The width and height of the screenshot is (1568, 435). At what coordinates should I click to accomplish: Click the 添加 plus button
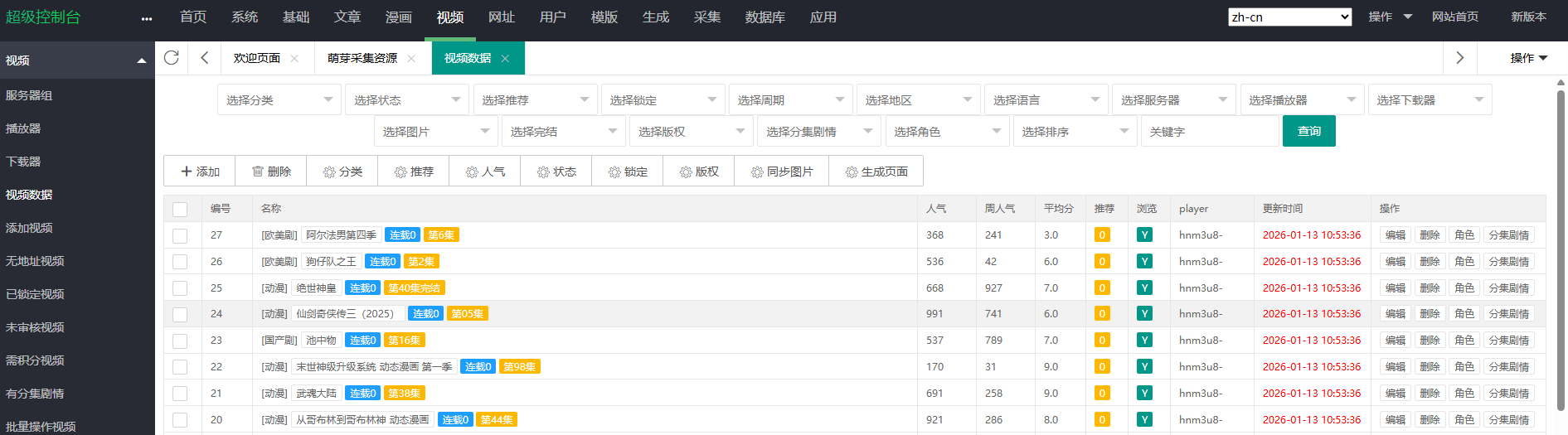(x=200, y=172)
